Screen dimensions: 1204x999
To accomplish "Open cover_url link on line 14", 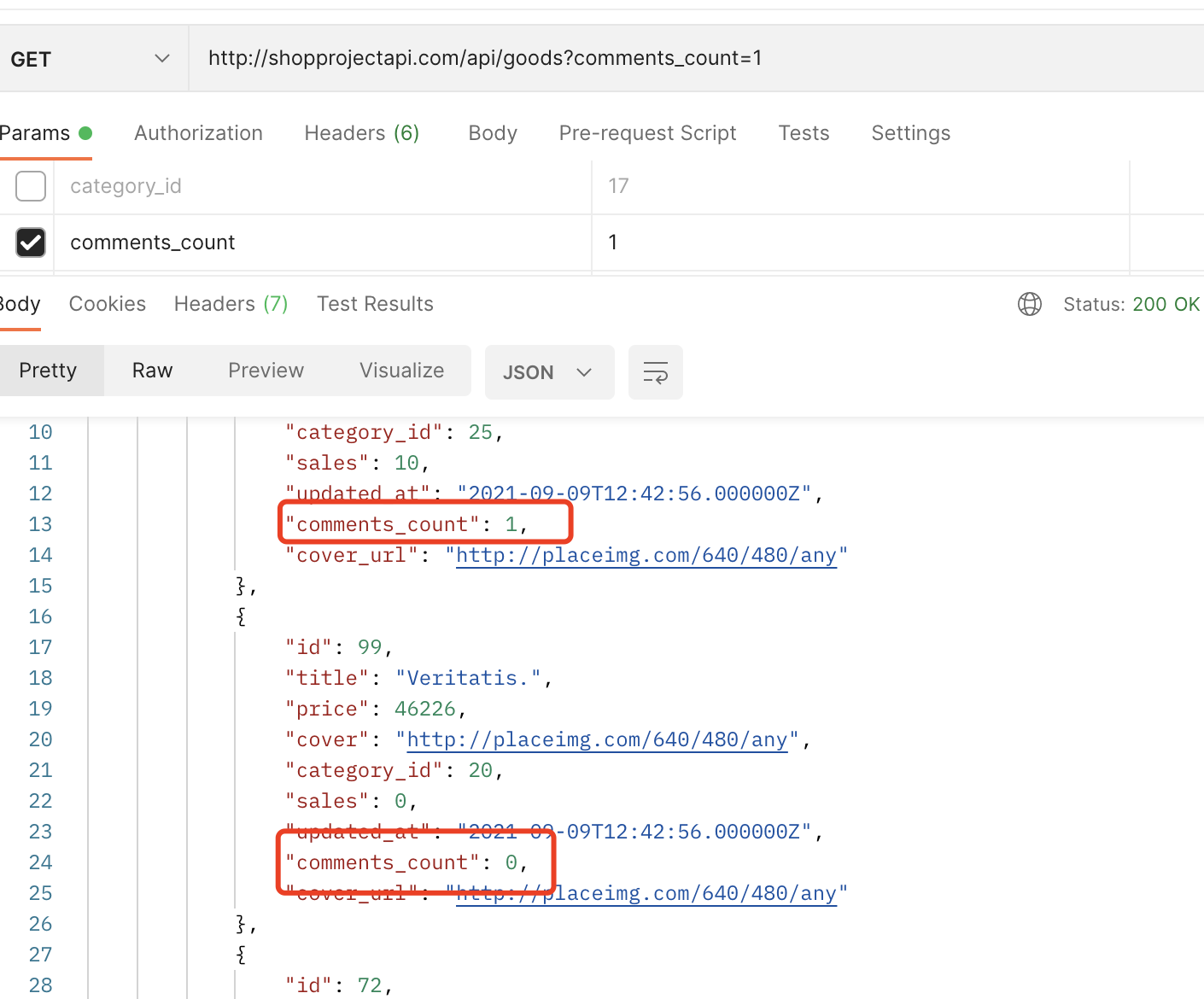I will click(646, 556).
